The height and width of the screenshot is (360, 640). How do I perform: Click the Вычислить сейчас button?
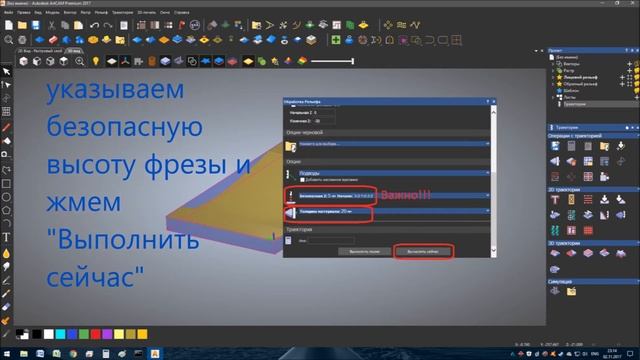(x=423, y=251)
